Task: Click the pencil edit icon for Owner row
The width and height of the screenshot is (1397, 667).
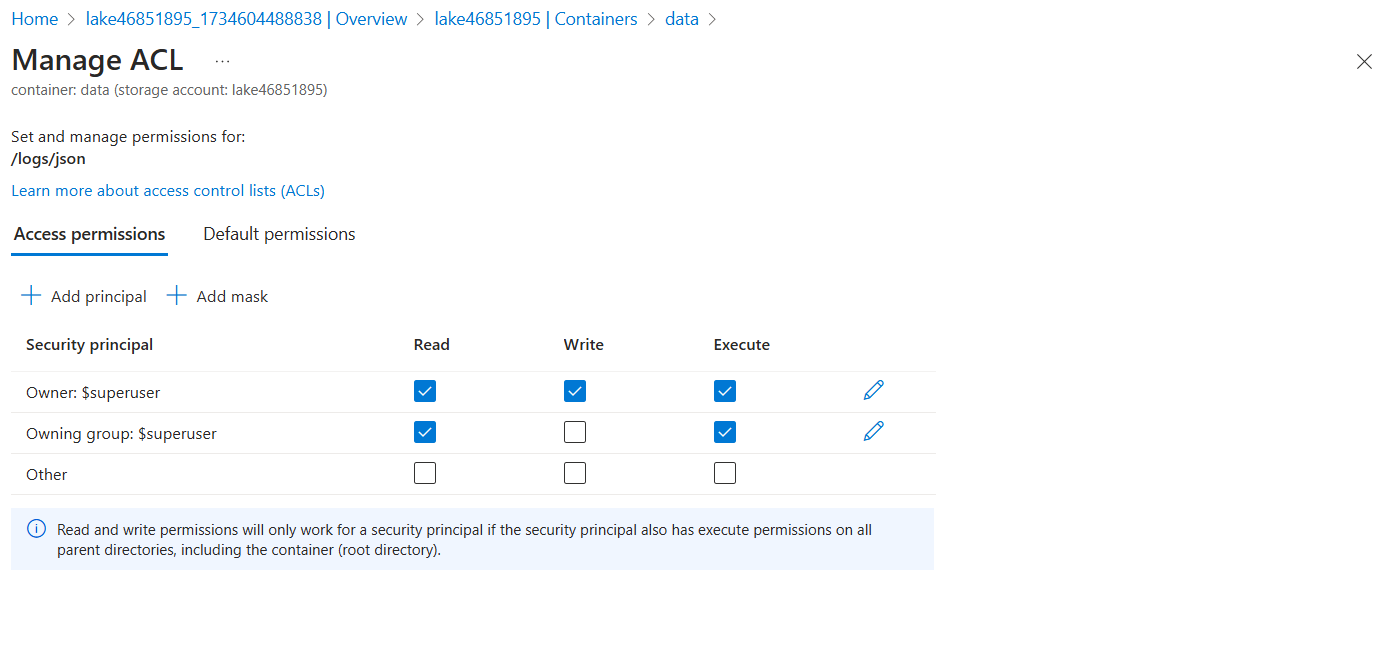Action: tap(873, 390)
